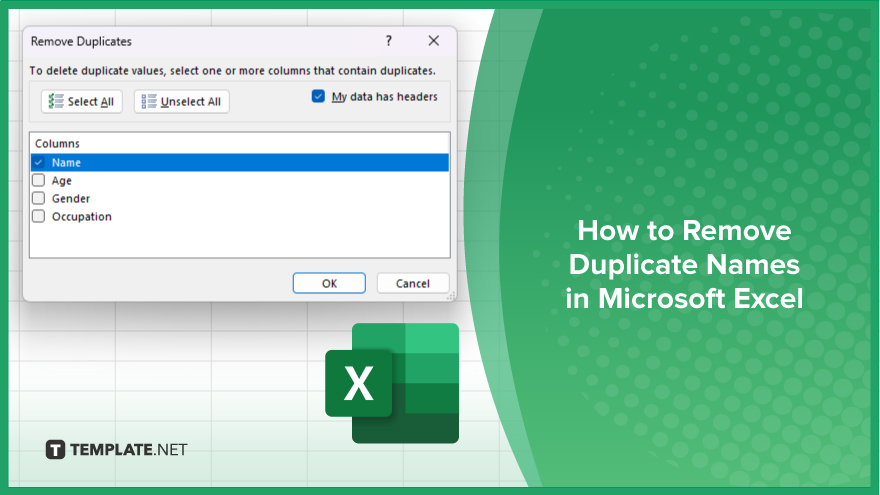
Task: Check the Age column checkbox
Action: 39,181
